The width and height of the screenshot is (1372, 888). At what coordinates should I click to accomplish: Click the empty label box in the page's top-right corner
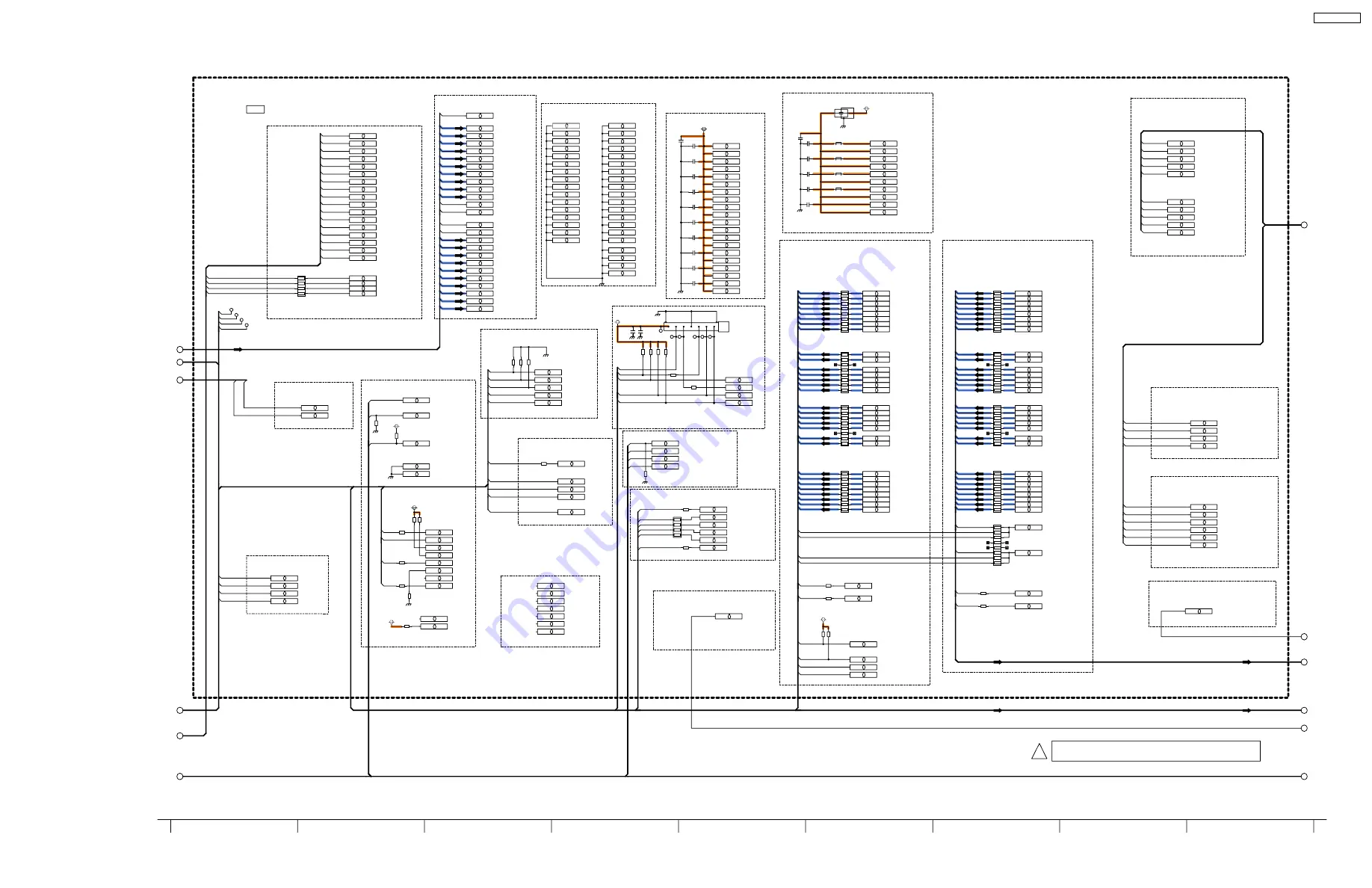1337,18
